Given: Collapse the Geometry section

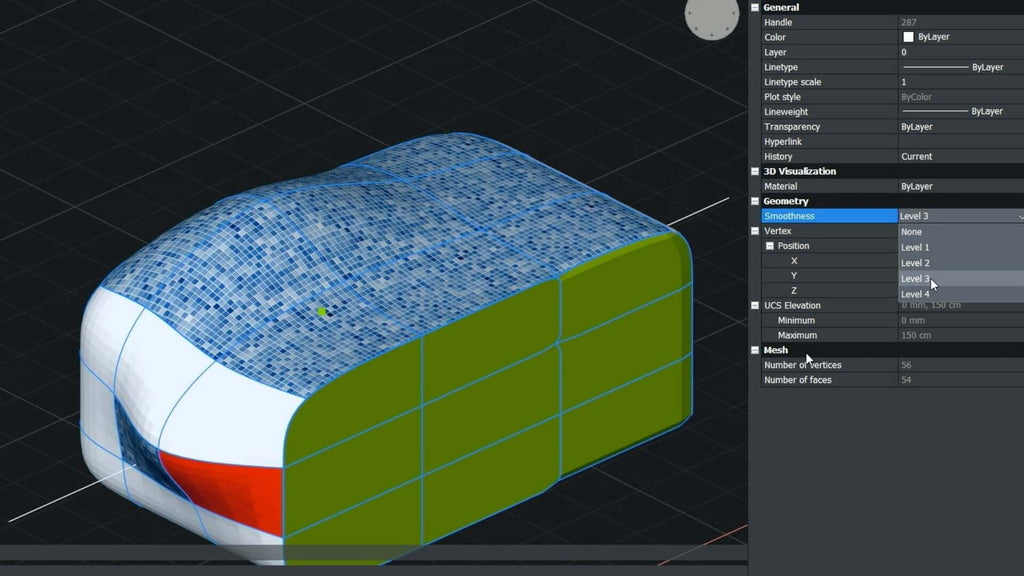Looking at the screenshot, I should click(x=755, y=201).
